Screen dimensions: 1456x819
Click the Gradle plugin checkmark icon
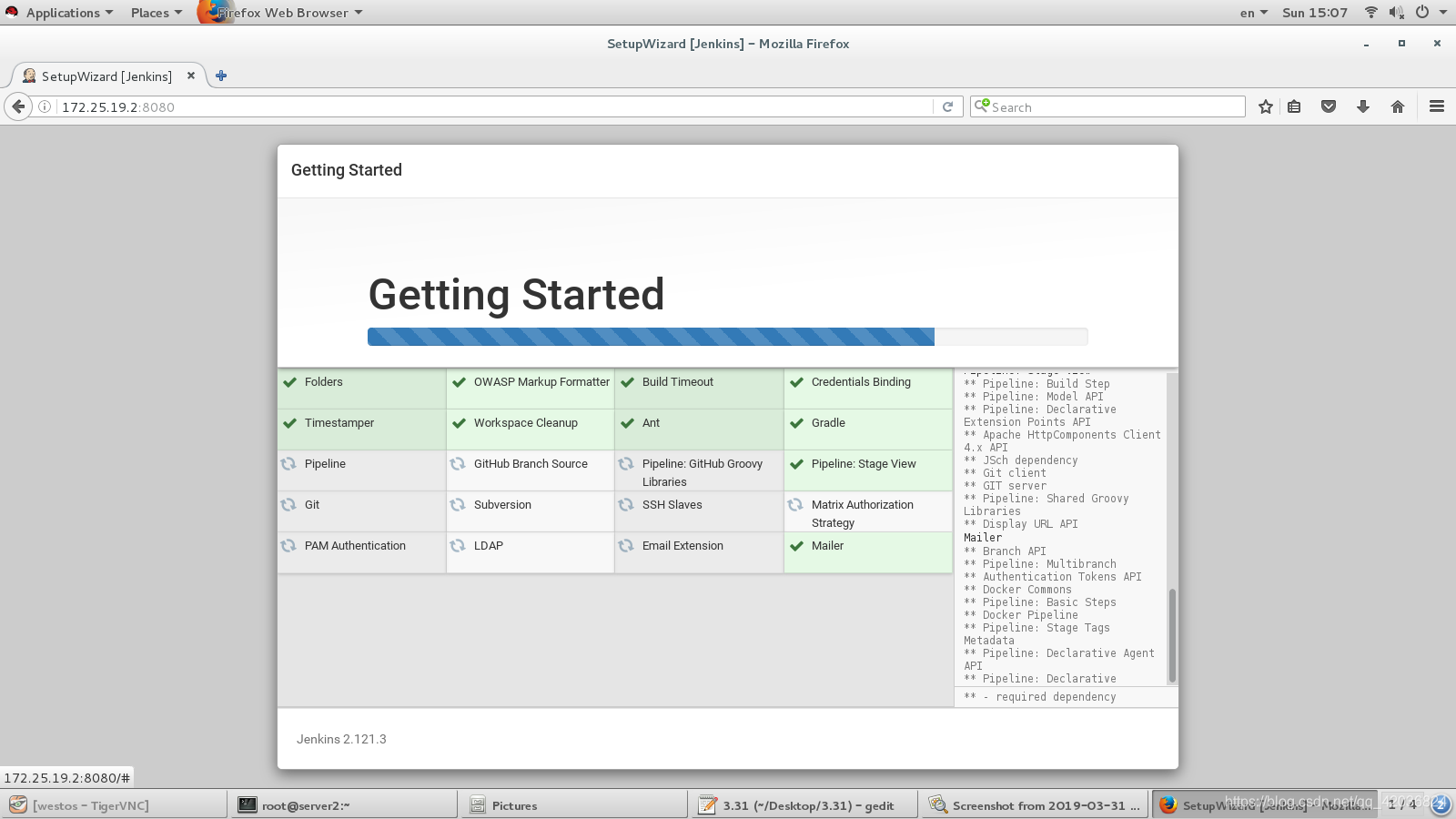click(796, 423)
